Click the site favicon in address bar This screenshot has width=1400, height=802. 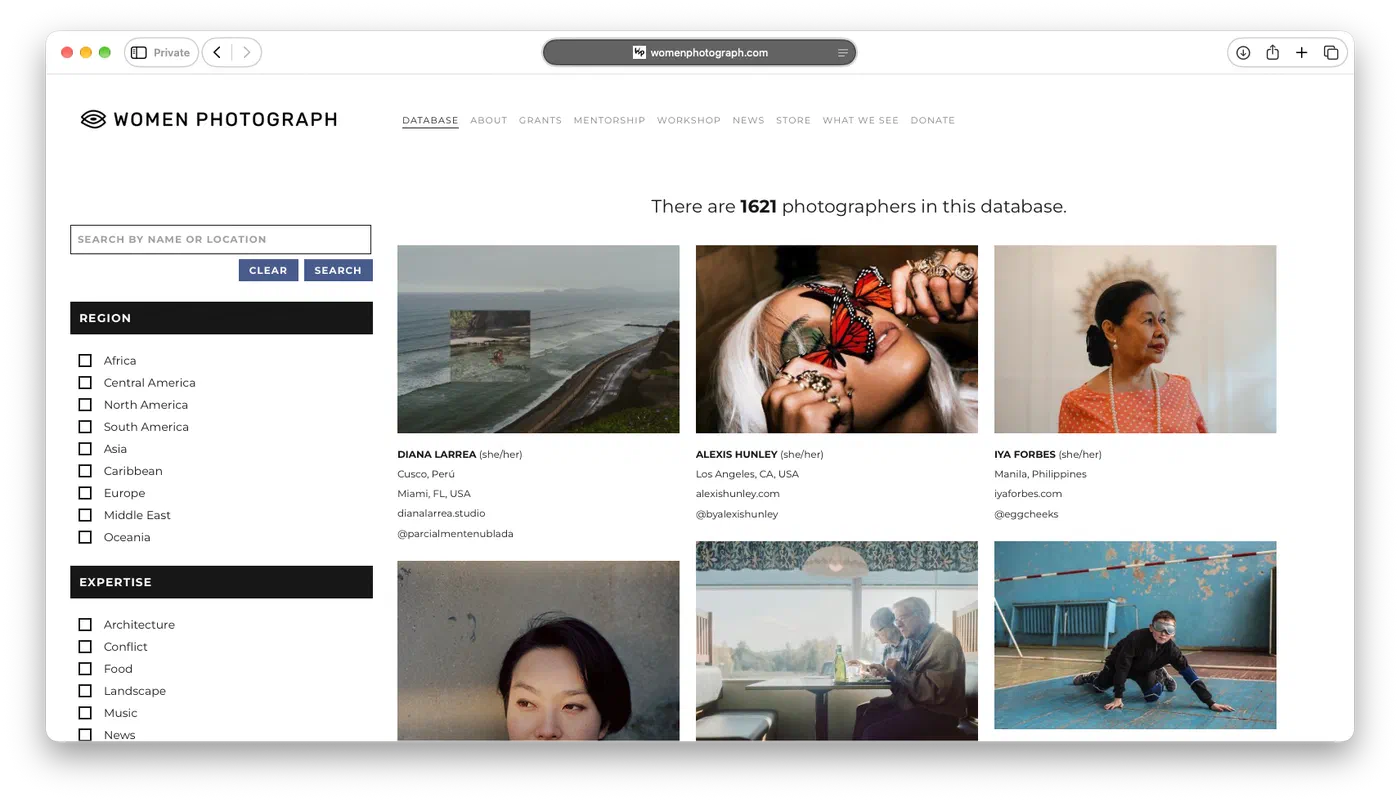[x=639, y=53]
